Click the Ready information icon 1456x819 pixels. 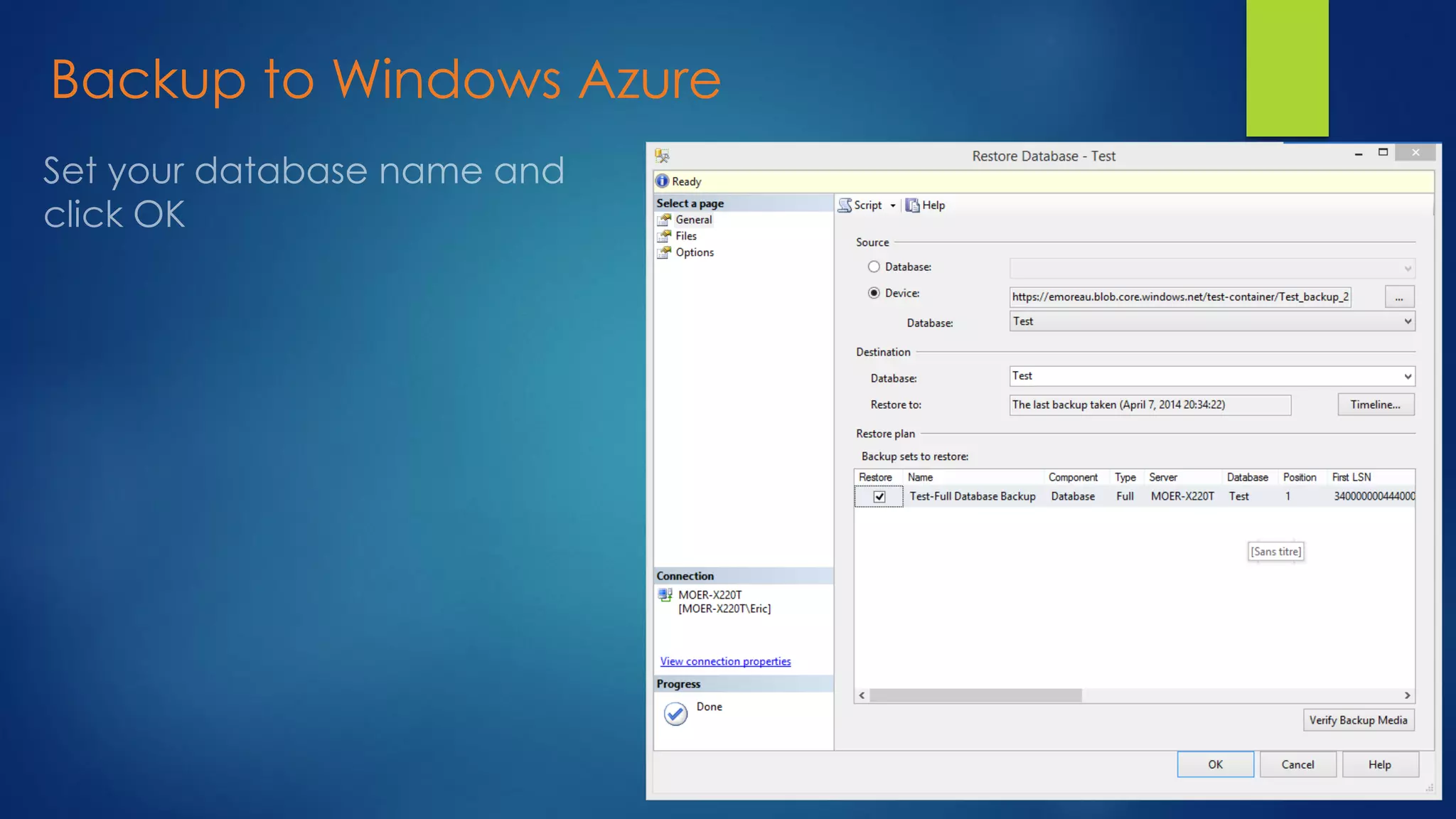[x=662, y=181]
